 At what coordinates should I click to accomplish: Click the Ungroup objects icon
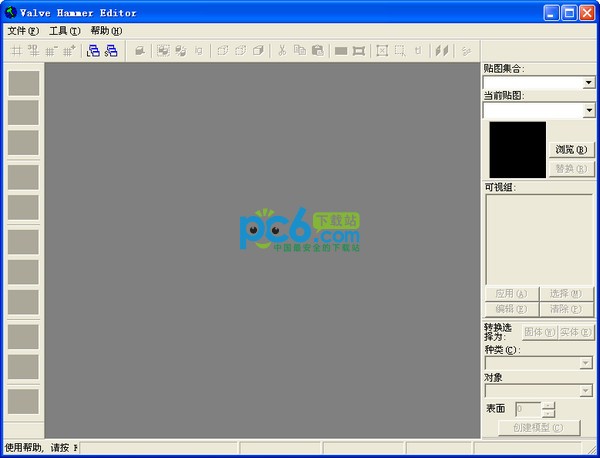(181, 51)
